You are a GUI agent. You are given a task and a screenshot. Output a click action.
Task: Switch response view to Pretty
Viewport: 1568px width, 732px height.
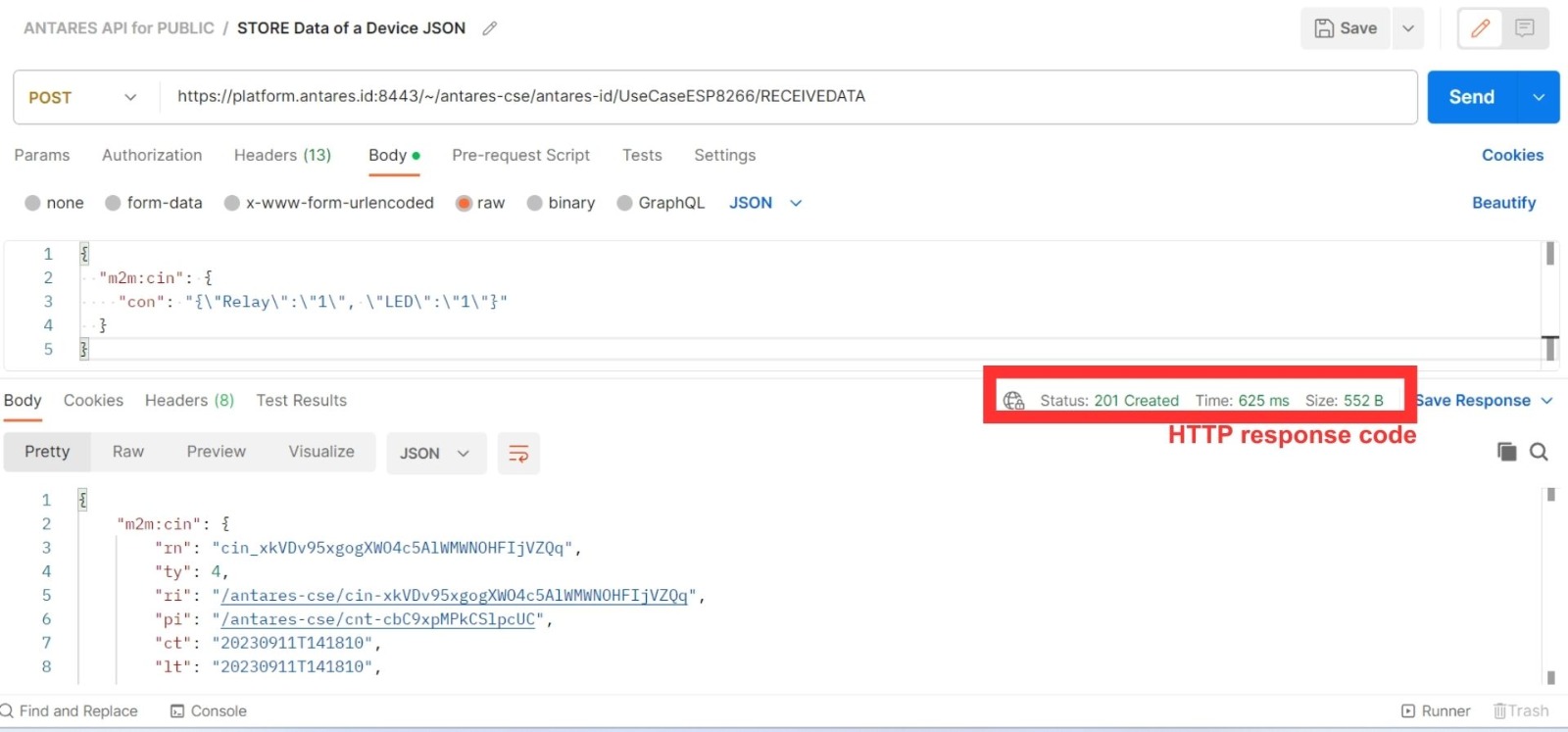47,452
